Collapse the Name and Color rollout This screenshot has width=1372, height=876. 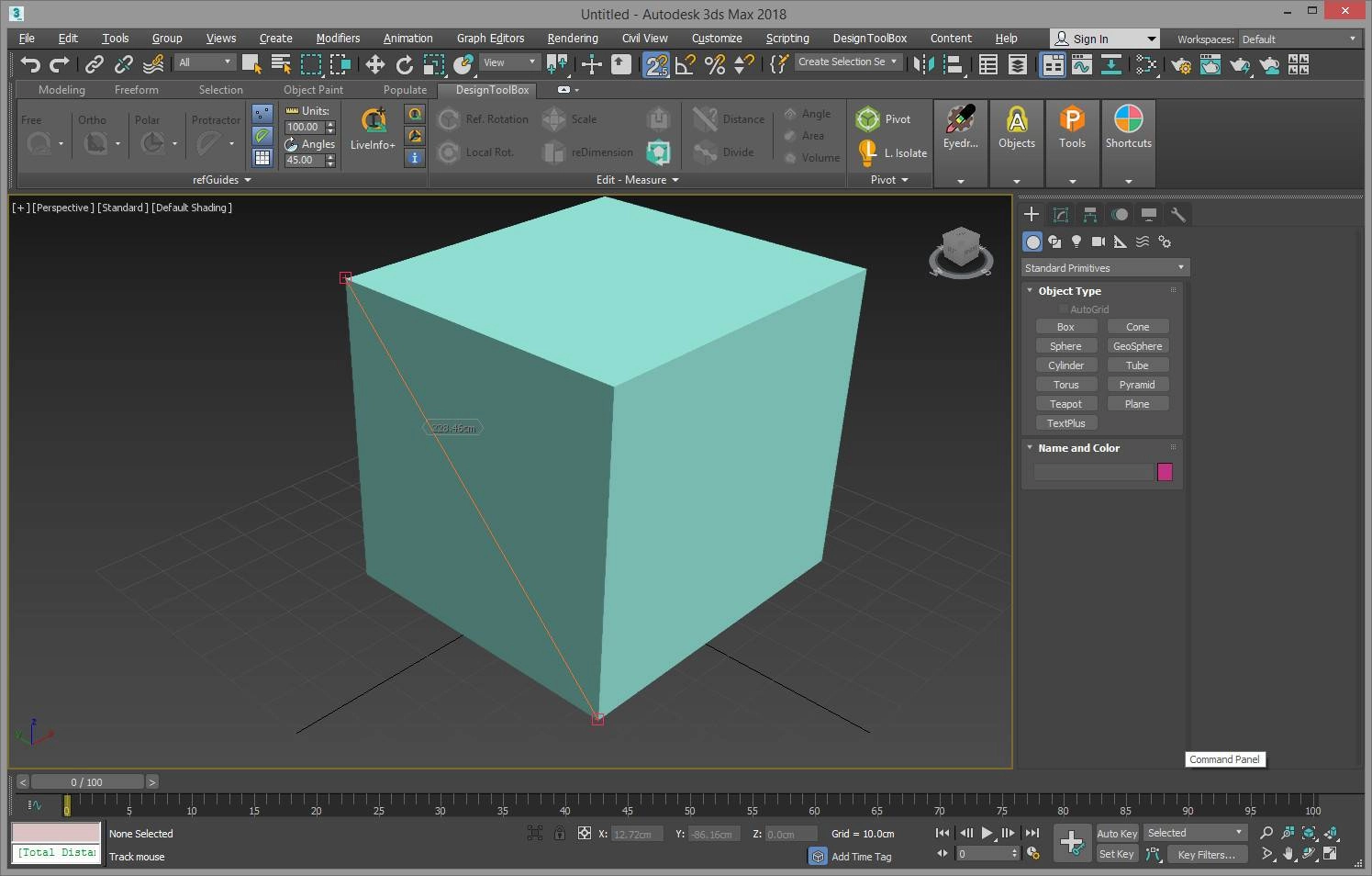(1030, 448)
